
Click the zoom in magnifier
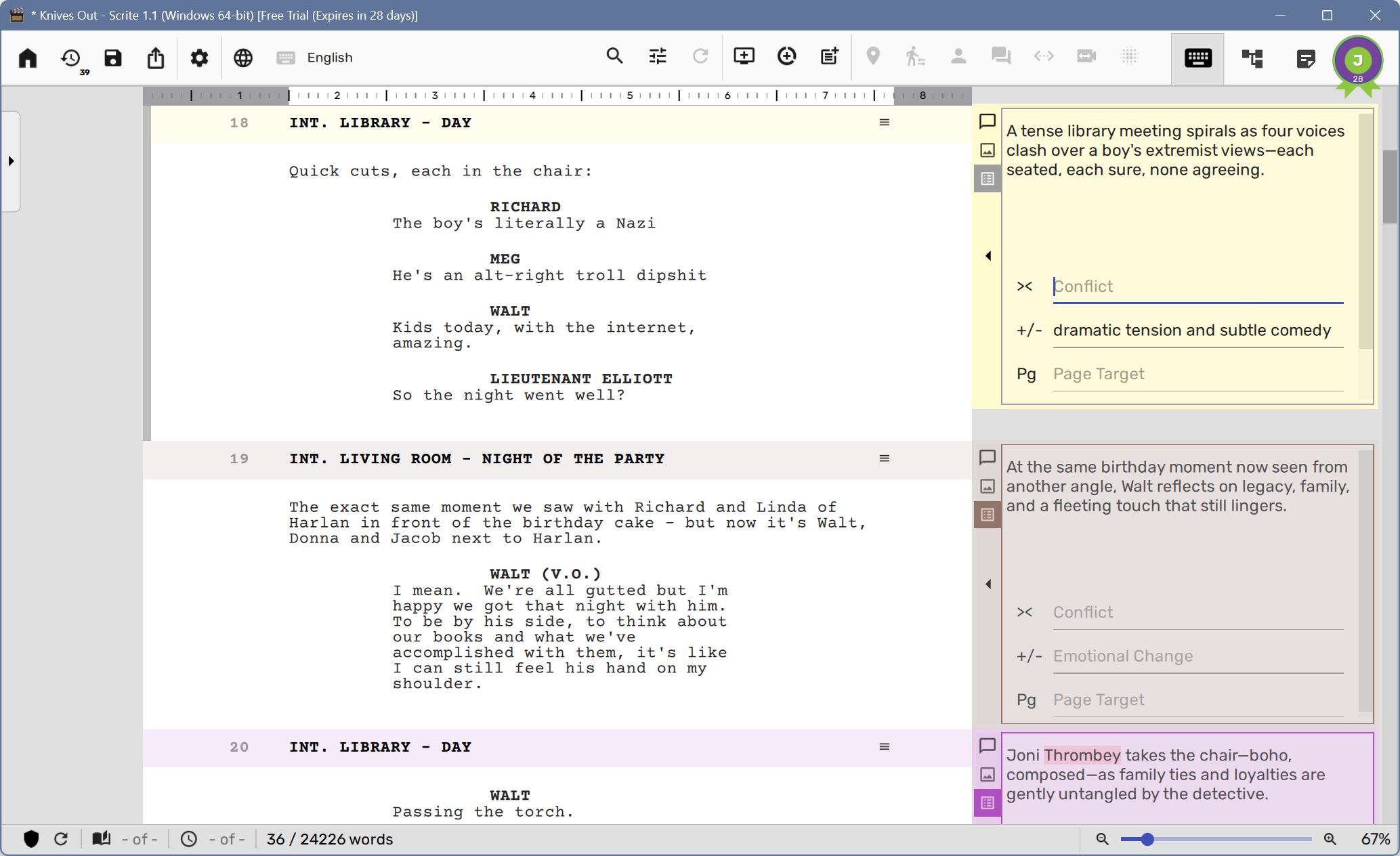(1330, 839)
